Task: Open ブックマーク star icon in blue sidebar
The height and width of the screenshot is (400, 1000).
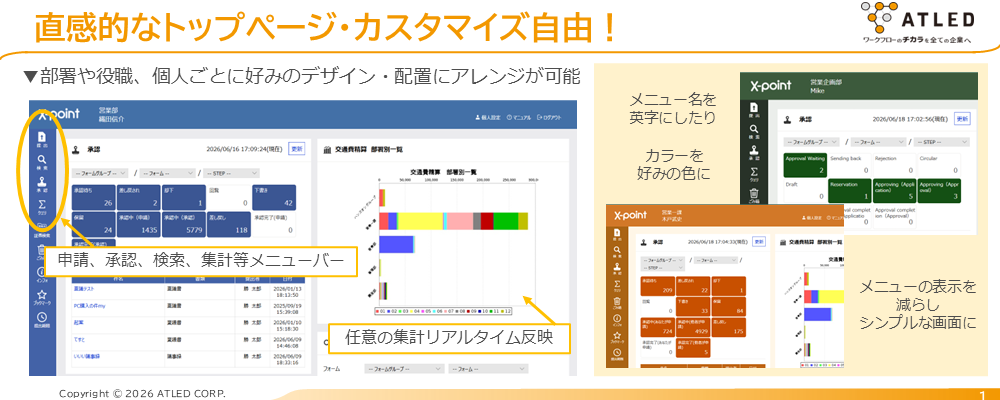Action: click(42, 297)
